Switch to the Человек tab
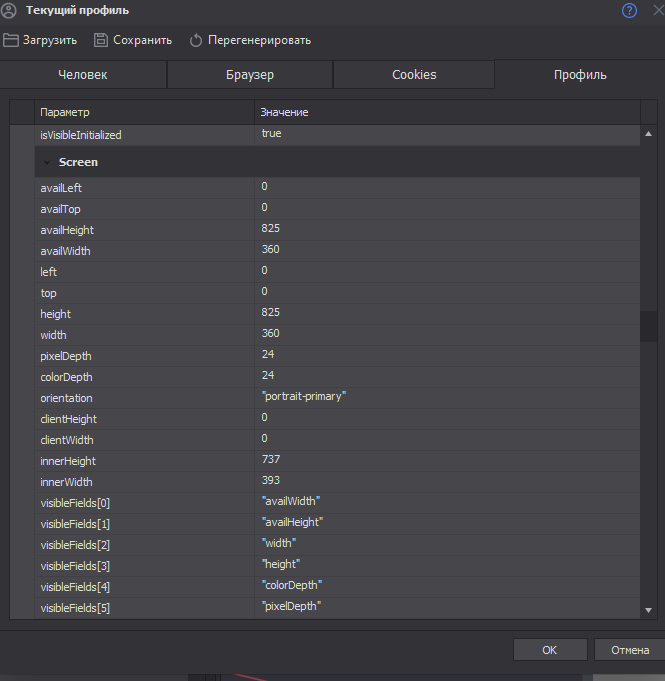The width and height of the screenshot is (665, 681). click(x=83, y=75)
